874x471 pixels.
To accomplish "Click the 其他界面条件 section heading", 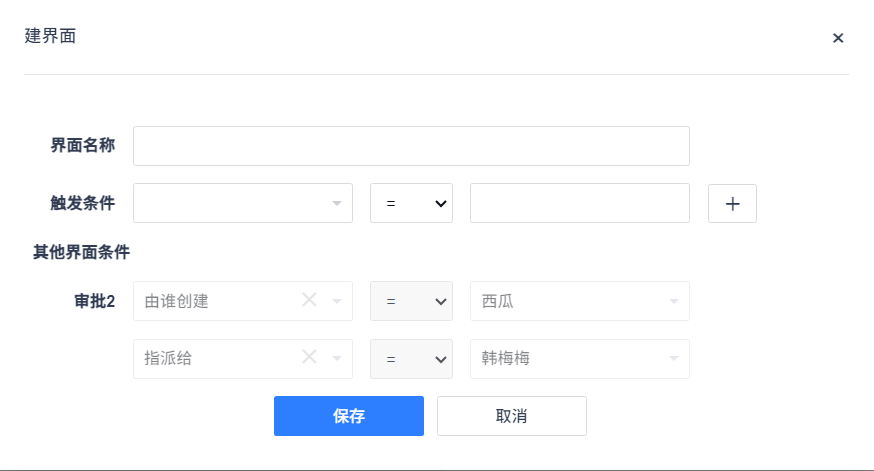I will (81, 252).
